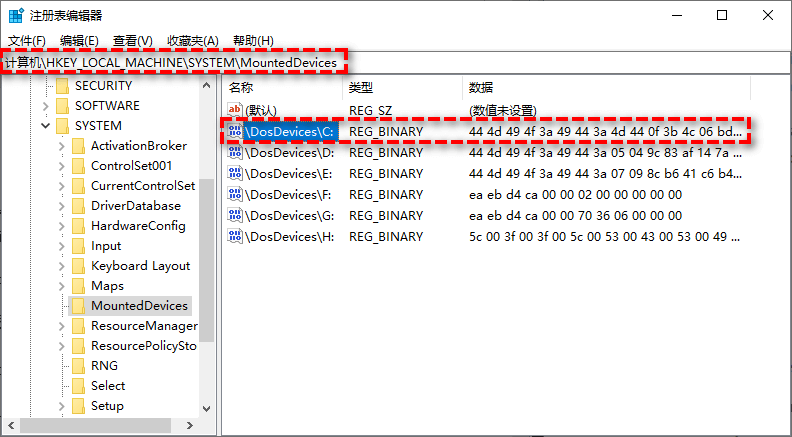The width and height of the screenshot is (792, 437).
Task: Click the MountedDevices folder icon
Action: (78, 306)
